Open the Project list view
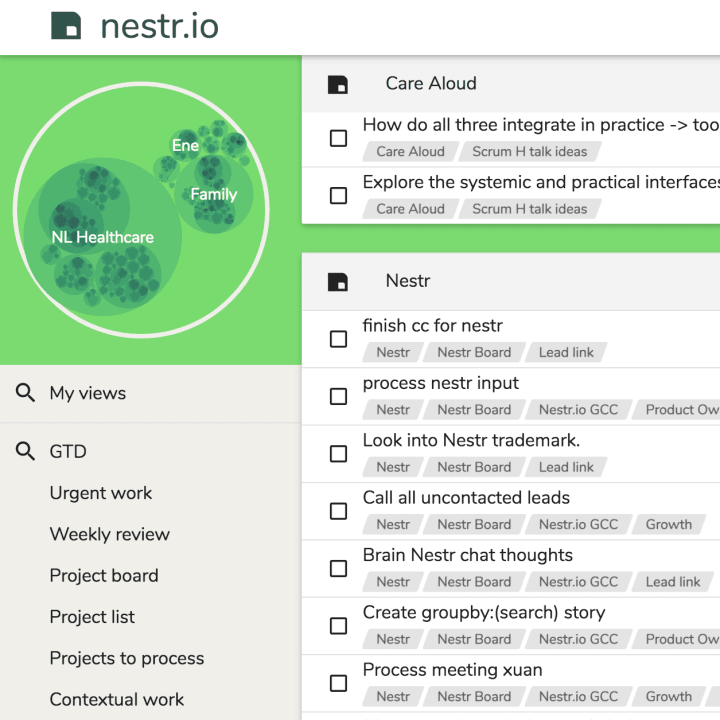Viewport: 720px width, 720px height. [x=92, y=617]
